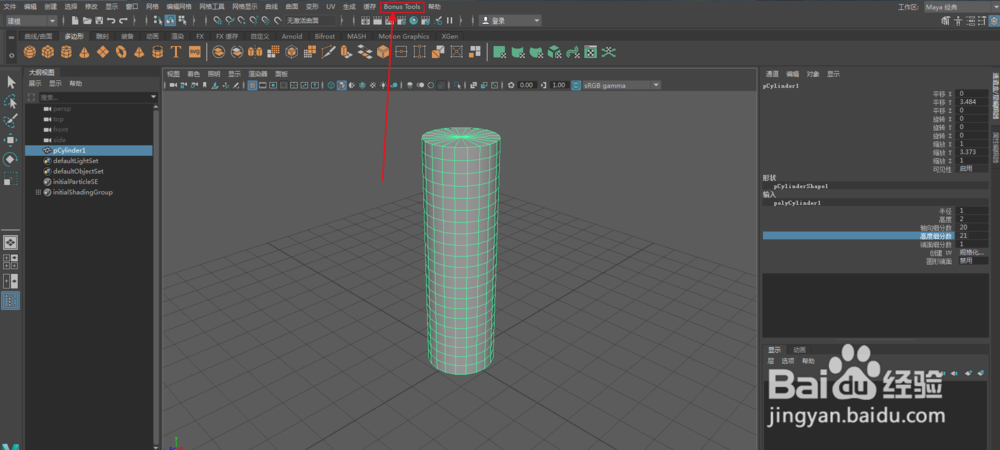Click the pen-shaped multi-cut shelf icon
Image resolution: width=1000 pixels, height=450 pixels.
click(x=328, y=52)
